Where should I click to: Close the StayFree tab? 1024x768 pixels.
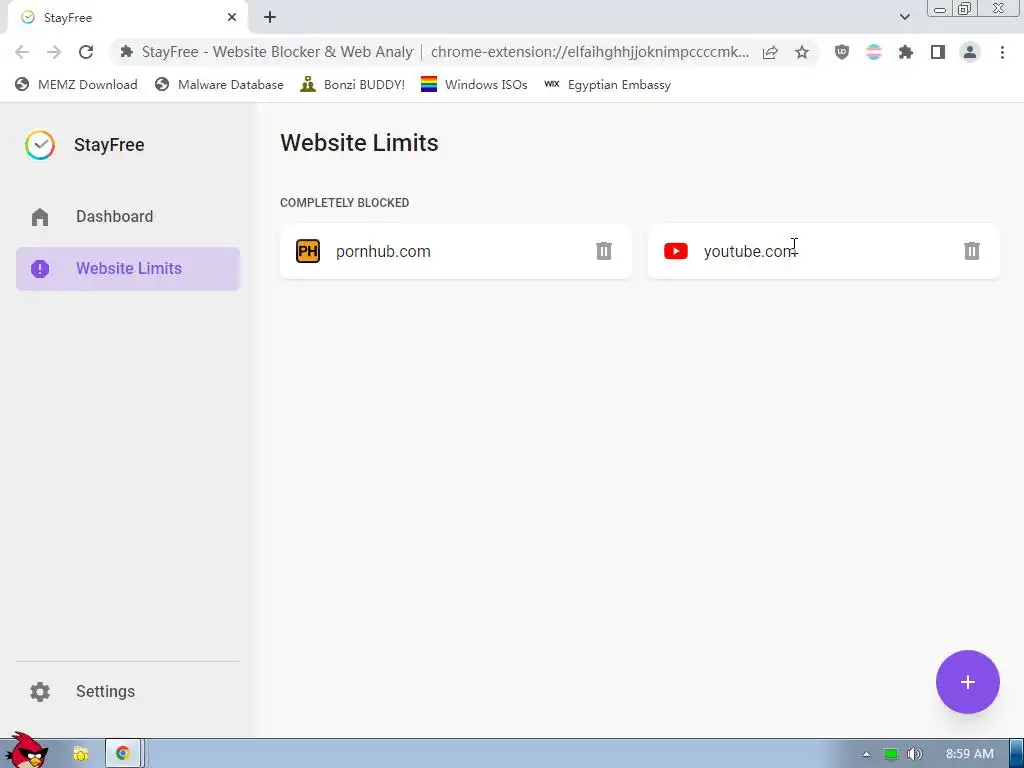[232, 18]
